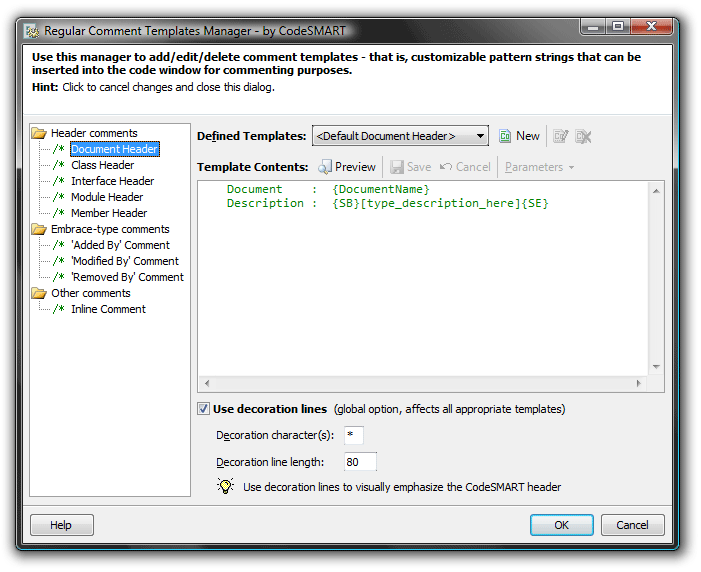Click the Header comments folder icon
The height and width of the screenshot is (572, 701).
click(39, 133)
